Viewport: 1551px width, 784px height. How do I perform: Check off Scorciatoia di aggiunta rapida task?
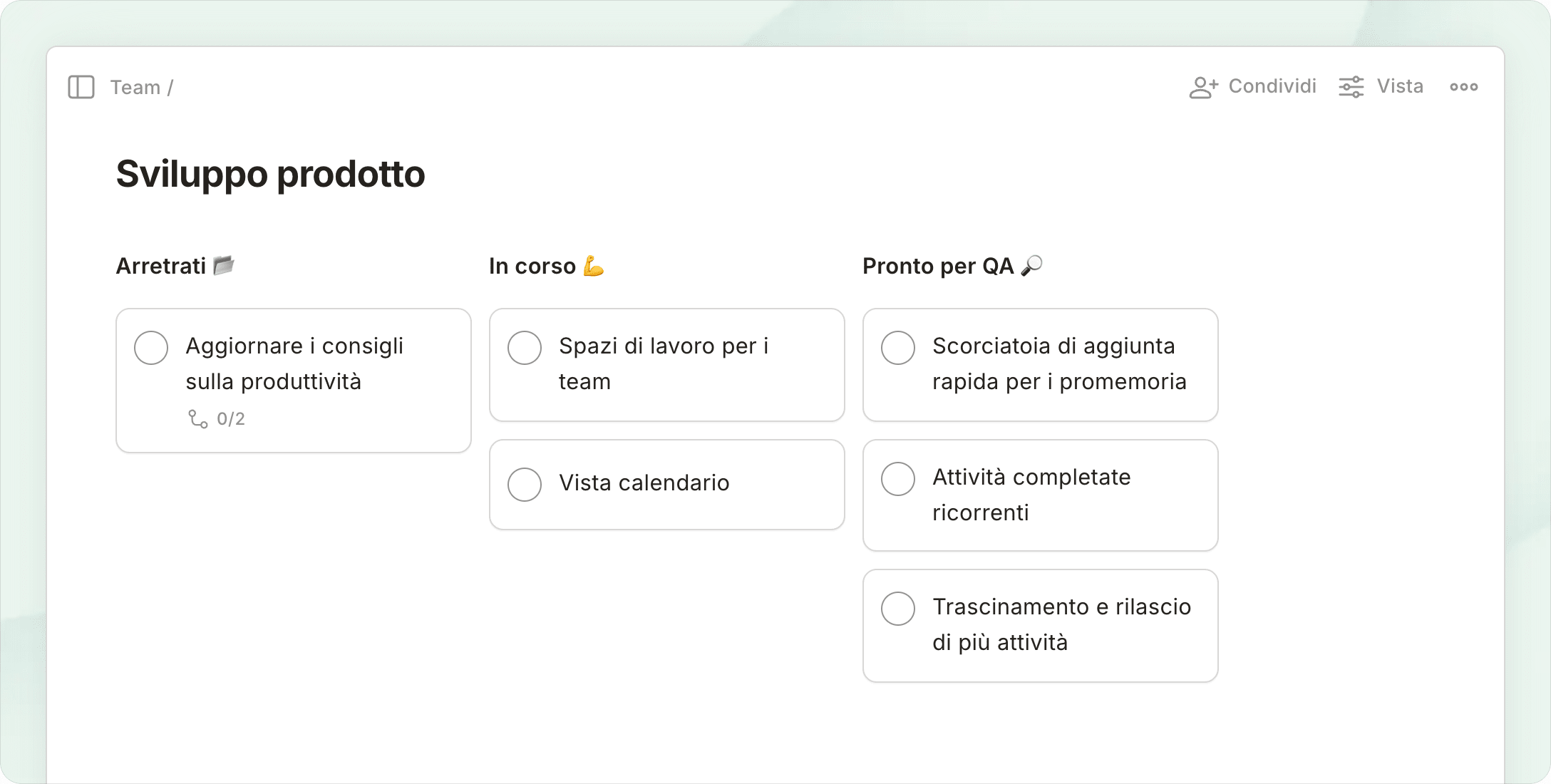[x=898, y=348]
